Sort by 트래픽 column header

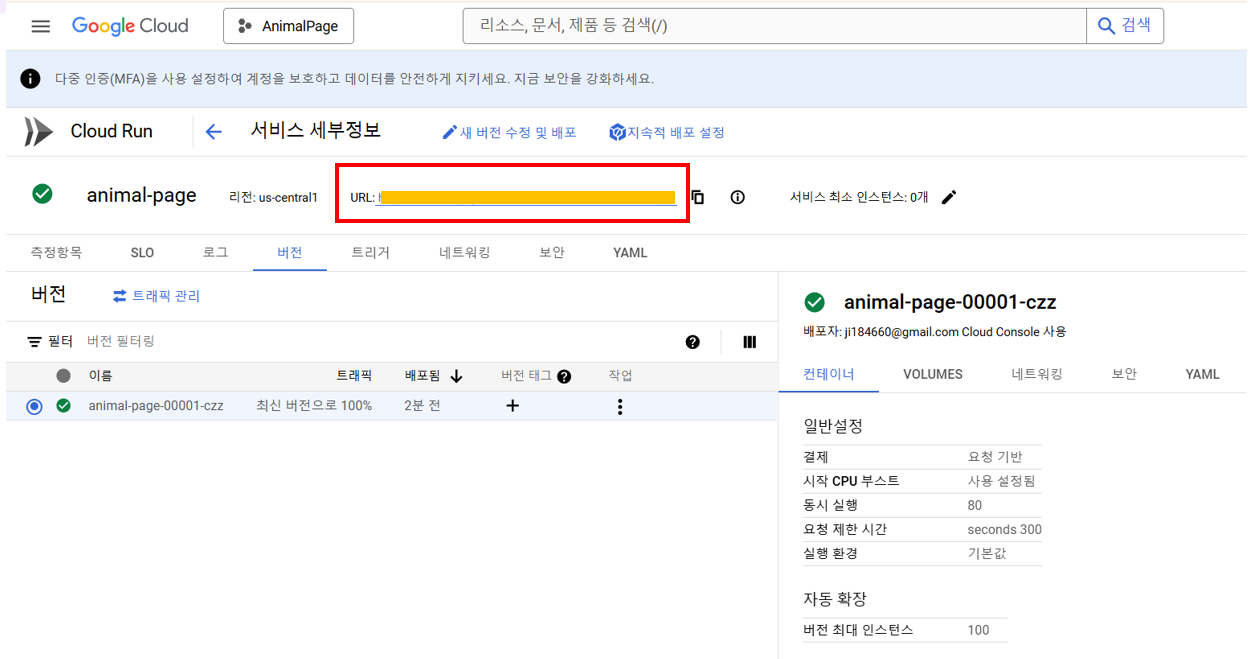click(354, 376)
